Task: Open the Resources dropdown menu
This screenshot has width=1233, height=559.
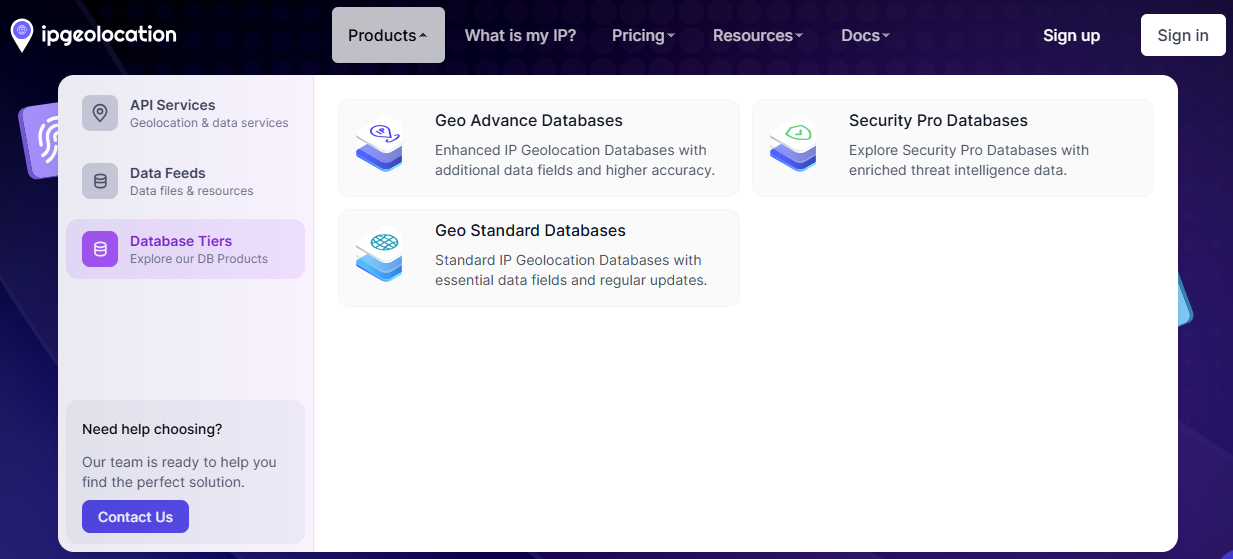Action: (757, 35)
